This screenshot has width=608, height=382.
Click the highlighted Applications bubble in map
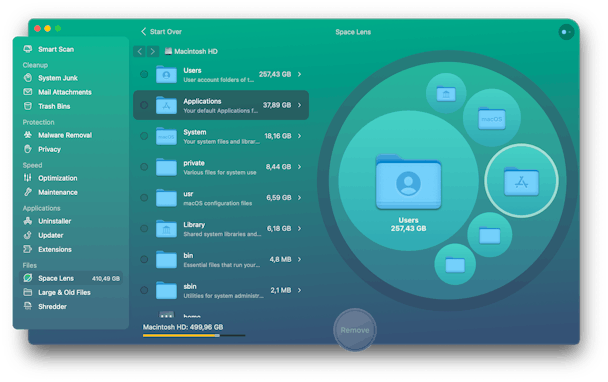point(521,181)
